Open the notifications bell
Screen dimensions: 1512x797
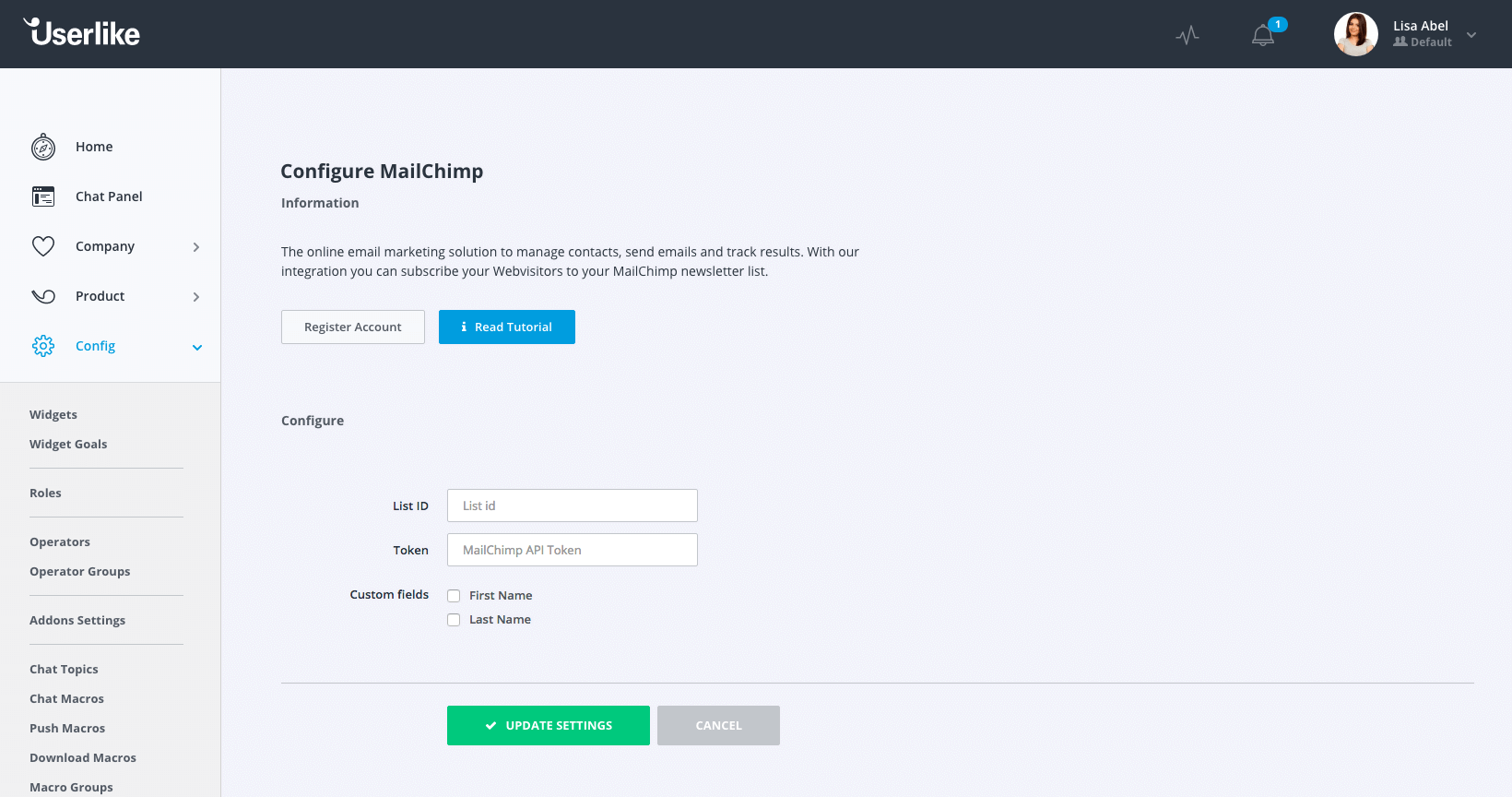tap(1263, 35)
